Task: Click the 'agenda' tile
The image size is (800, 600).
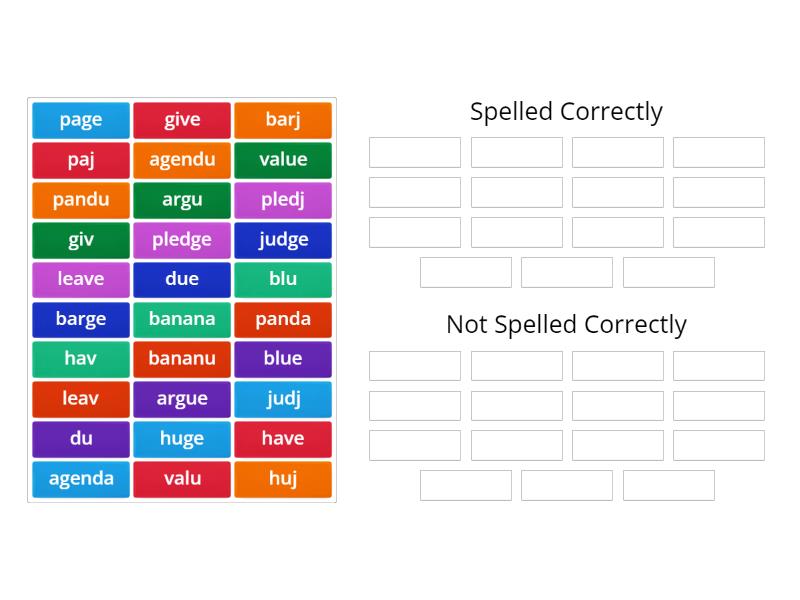Action: coord(80,479)
